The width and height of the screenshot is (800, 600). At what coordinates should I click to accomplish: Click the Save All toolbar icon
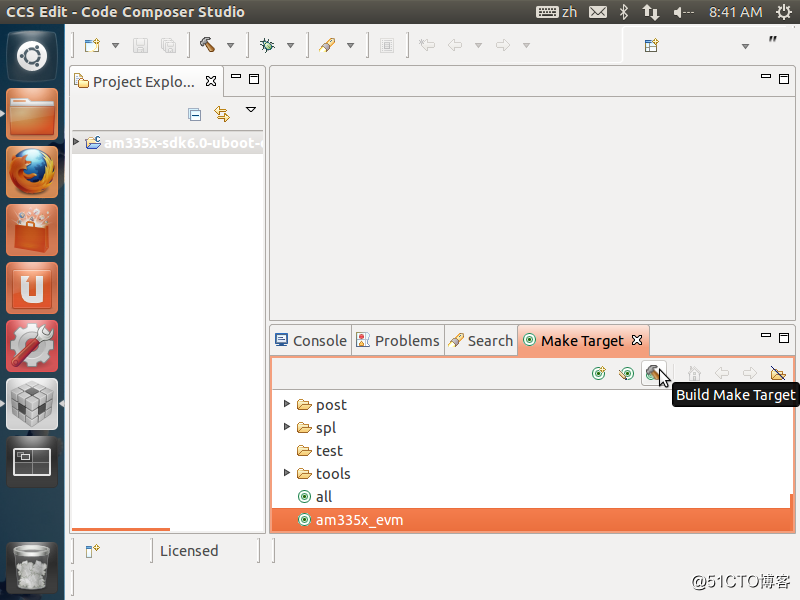tap(168, 45)
